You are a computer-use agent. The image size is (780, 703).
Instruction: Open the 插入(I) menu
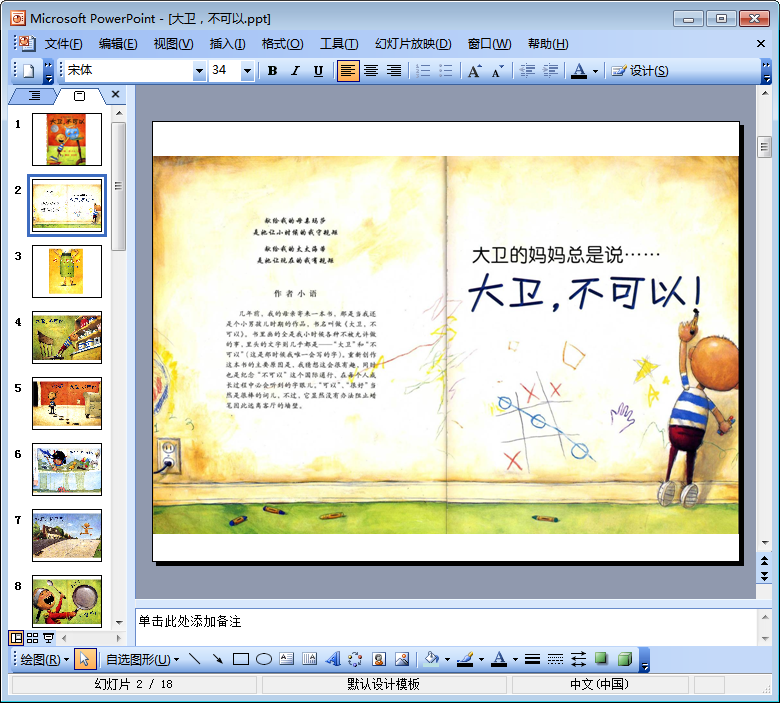pos(227,44)
